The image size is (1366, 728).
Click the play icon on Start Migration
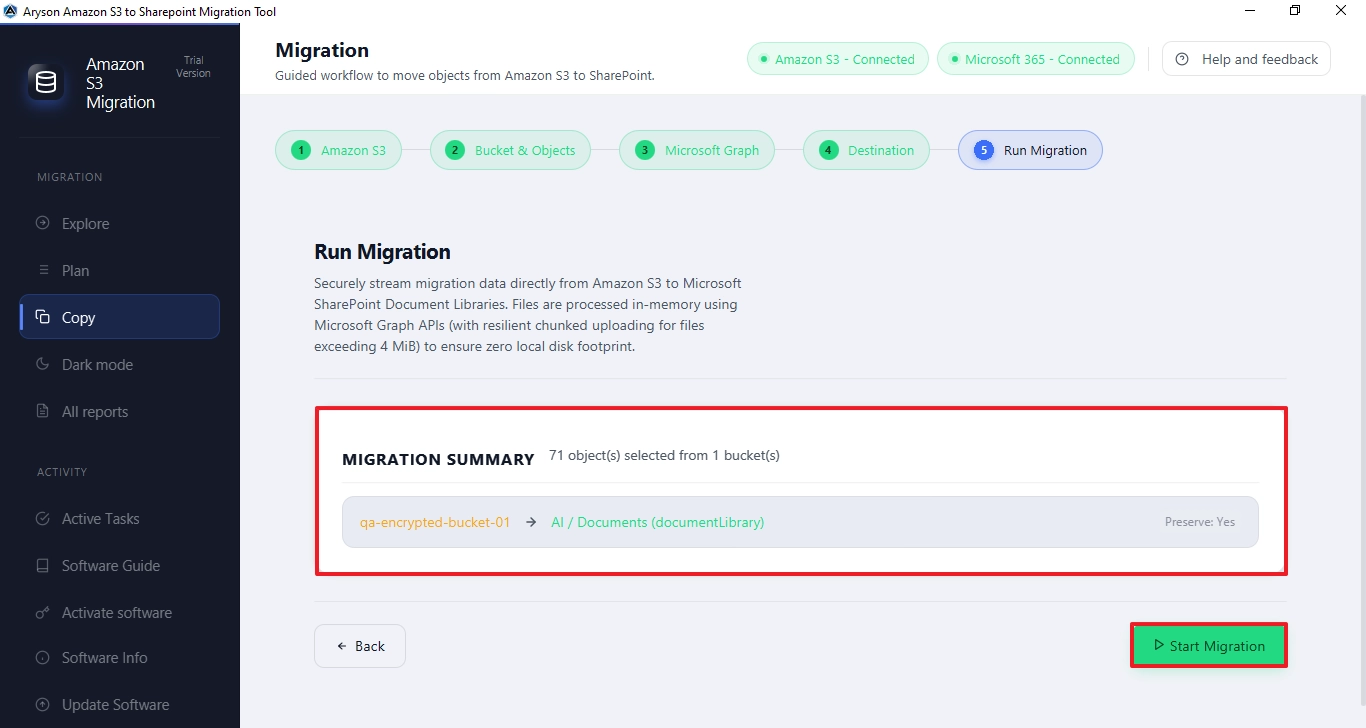(1158, 646)
